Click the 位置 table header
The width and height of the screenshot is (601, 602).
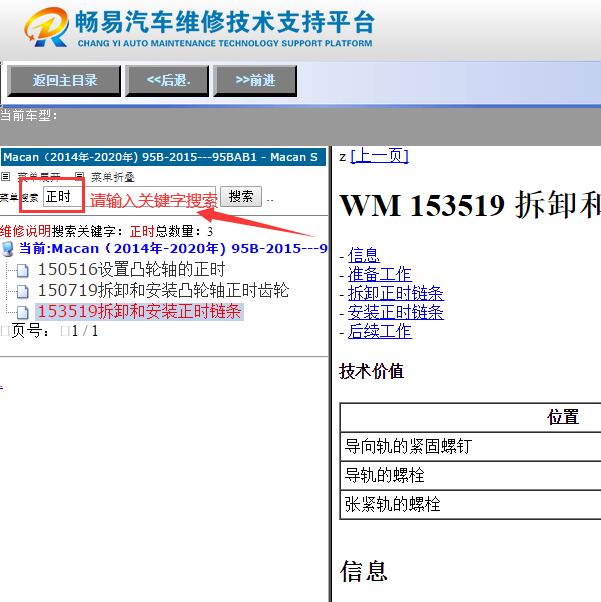point(563,417)
